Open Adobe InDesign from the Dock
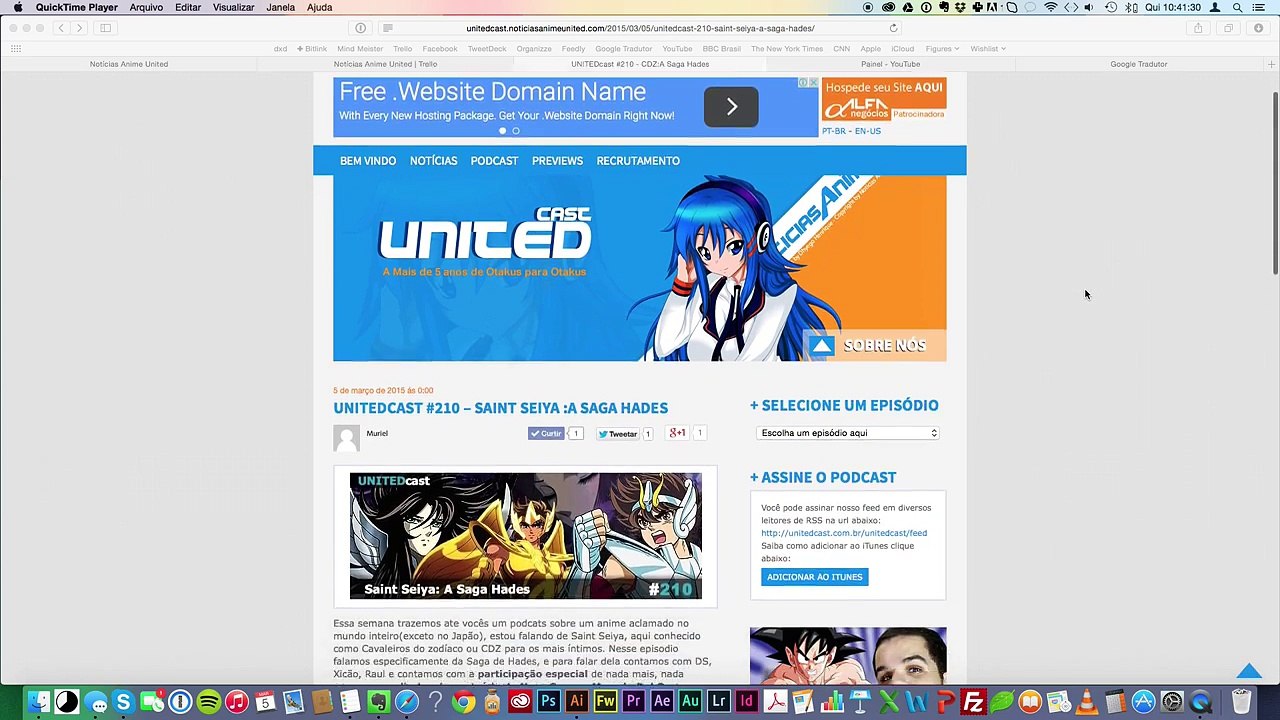This screenshot has width=1280, height=720. 747,702
